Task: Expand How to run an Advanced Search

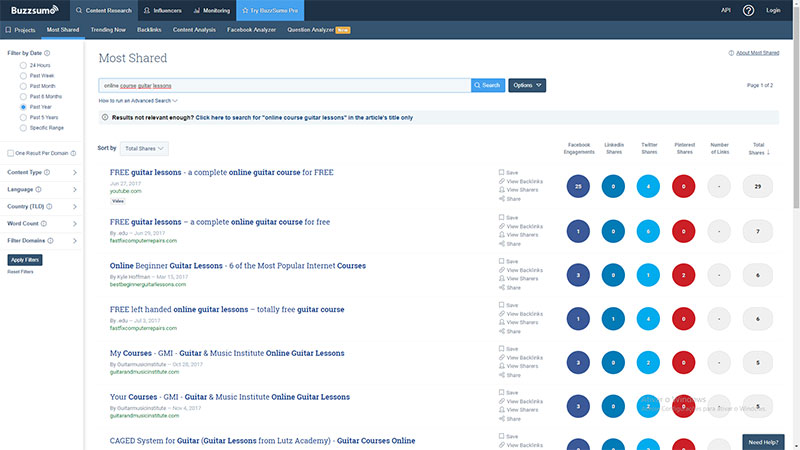Action: pyautogui.click(x=138, y=101)
